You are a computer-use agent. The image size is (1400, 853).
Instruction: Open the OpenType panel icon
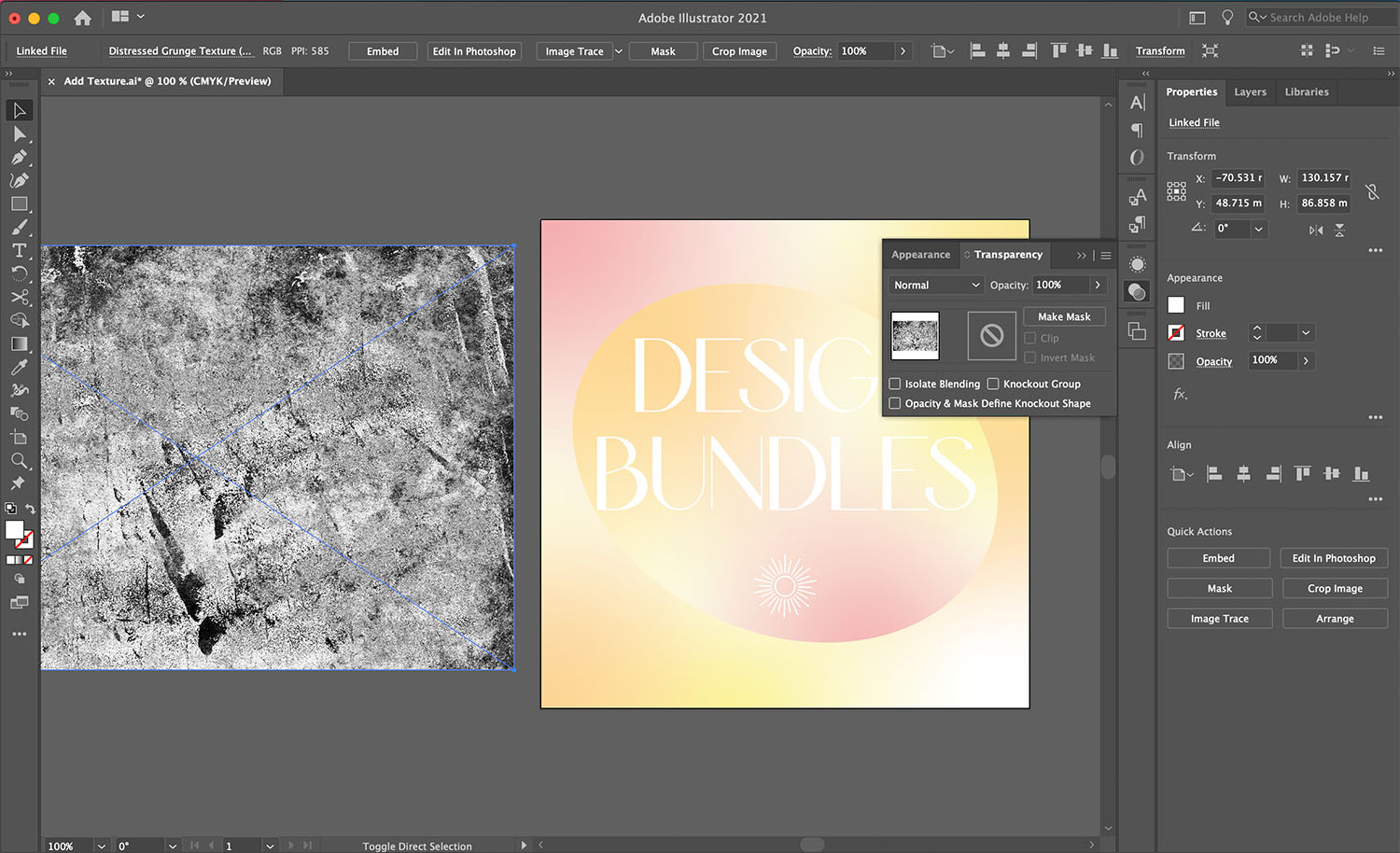tap(1137, 158)
